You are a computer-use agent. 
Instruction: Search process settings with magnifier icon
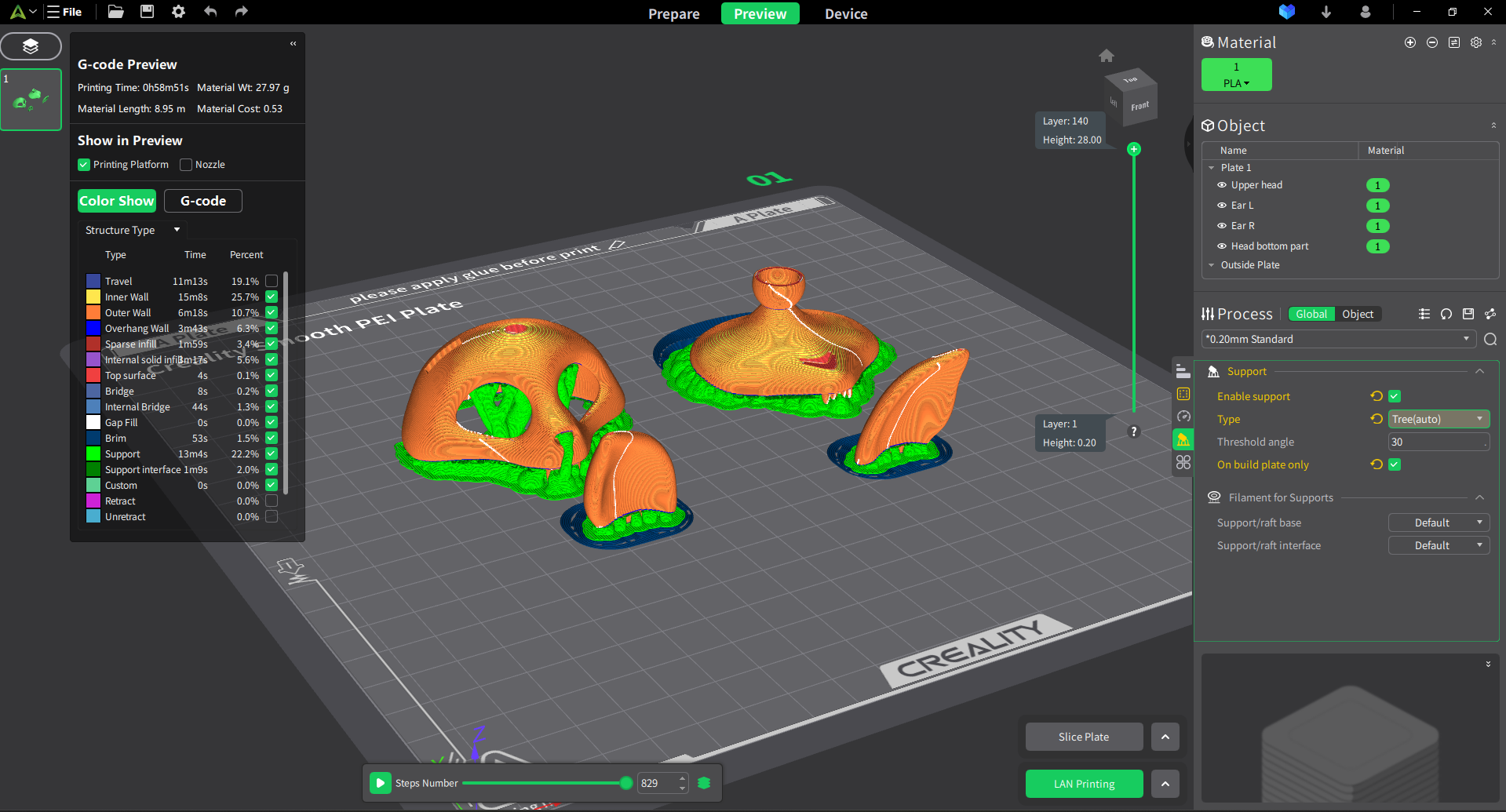[1490, 339]
